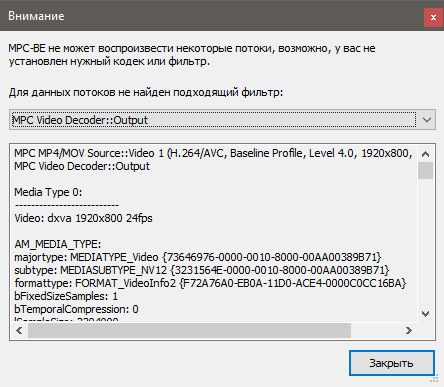The width and height of the screenshot is (444, 387).
Task: Close the Внимание dialog with red X
Action: [433, 17]
